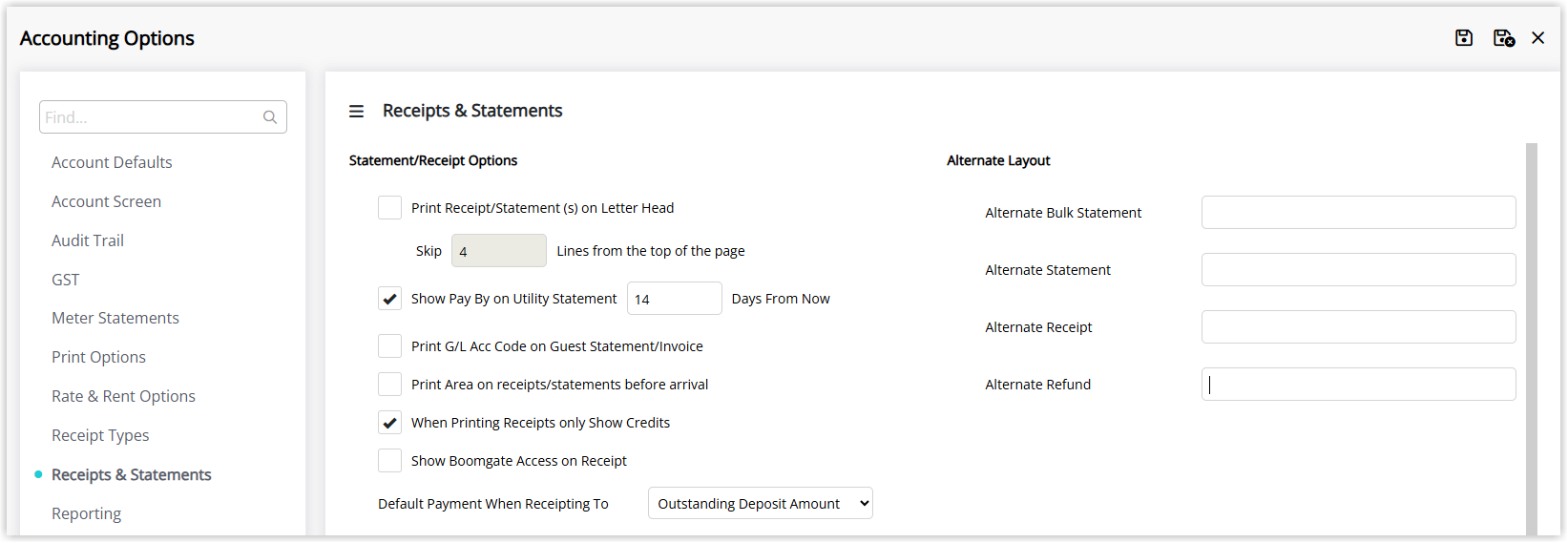
Task: Click the search magnifier icon in Find box
Action: pyautogui.click(x=270, y=117)
